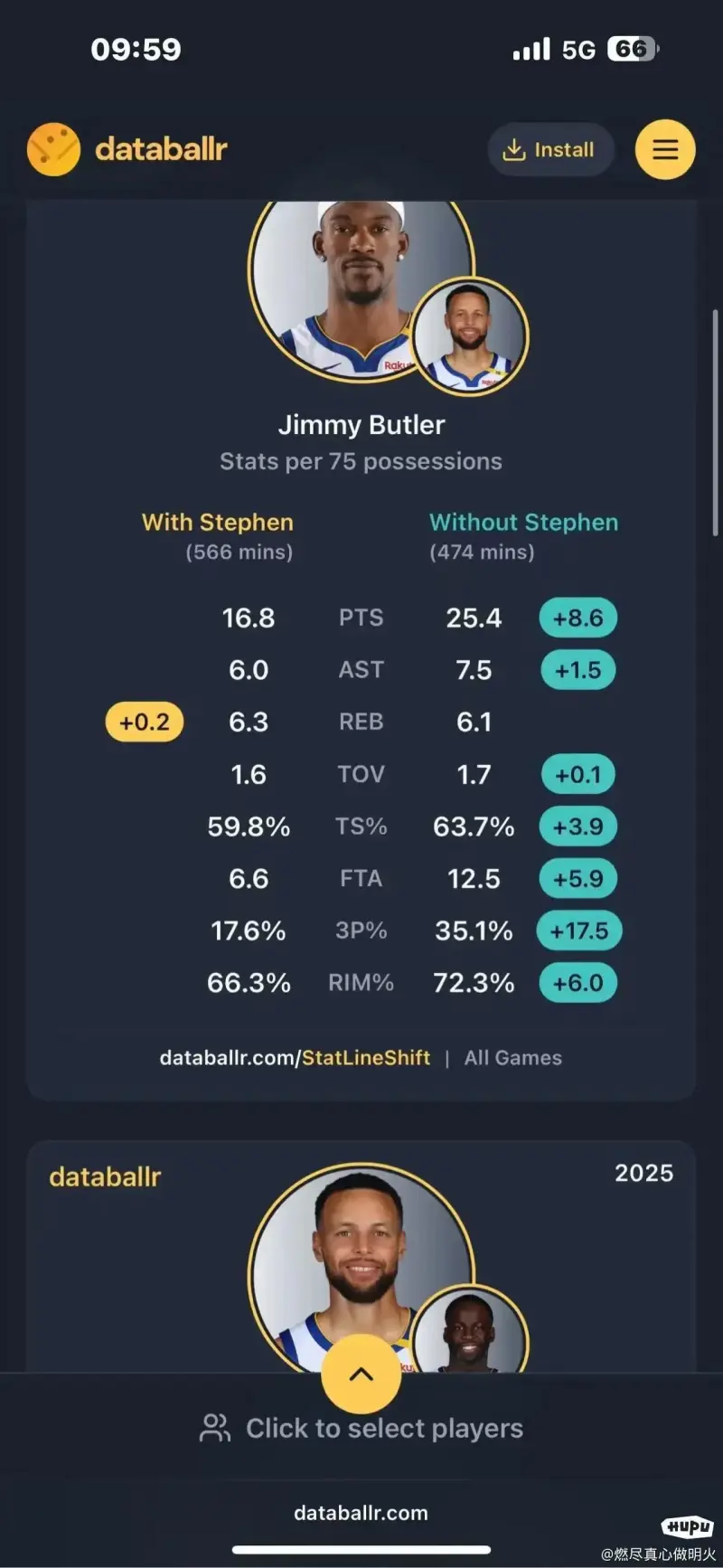Open the StatLineShift link
This screenshot has height=1568, width=723.
366,1057
